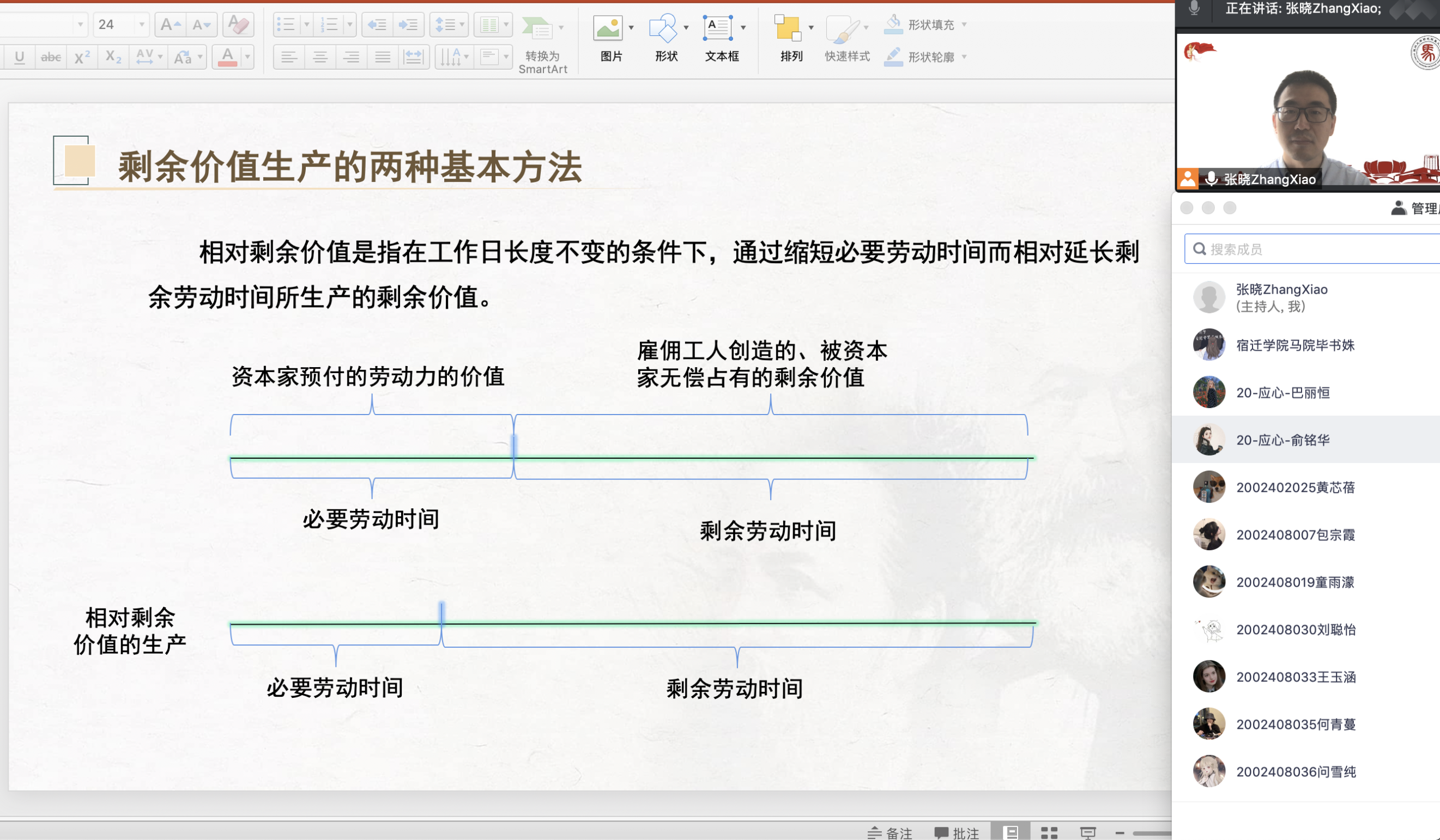The width and height of the screenshot is (1440, 840).
Task: Click the clear formatting eraser icon
Action: (238, 25)
